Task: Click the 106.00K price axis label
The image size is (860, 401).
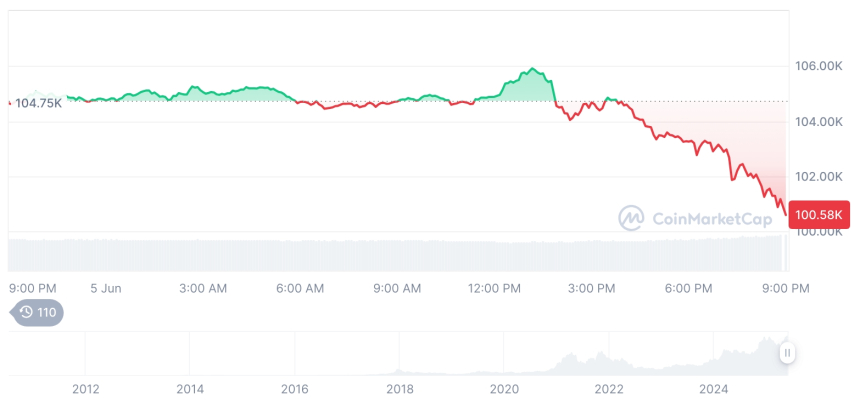Action: coord(818,66)
